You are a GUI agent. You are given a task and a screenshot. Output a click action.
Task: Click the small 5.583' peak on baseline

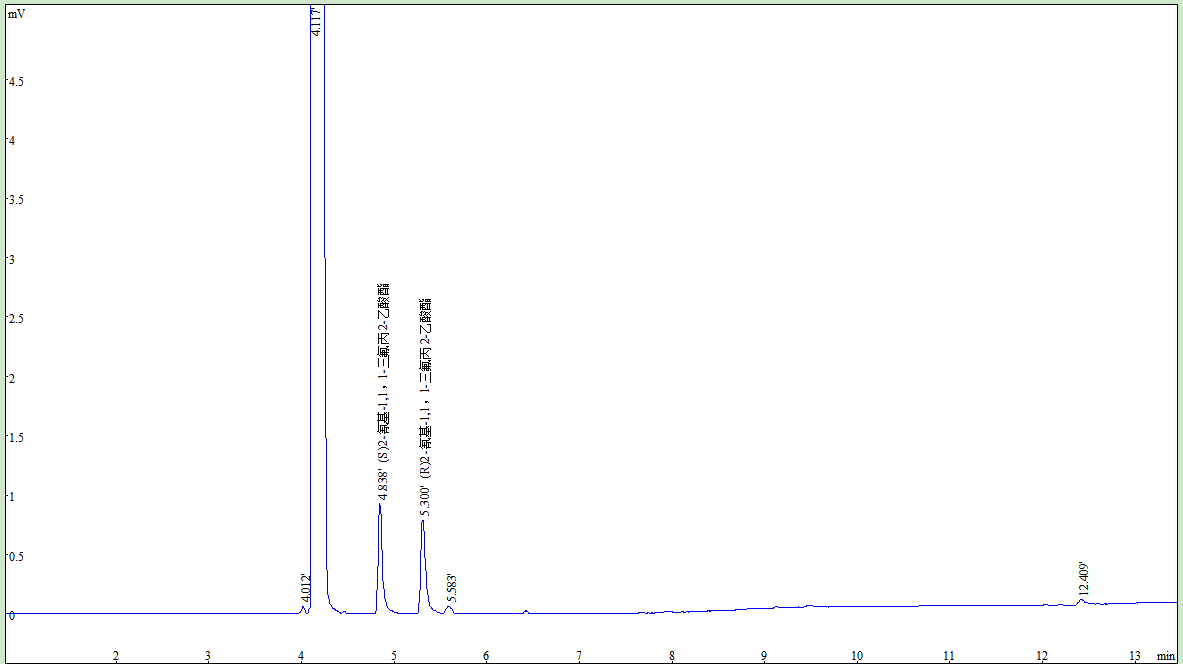450,608
